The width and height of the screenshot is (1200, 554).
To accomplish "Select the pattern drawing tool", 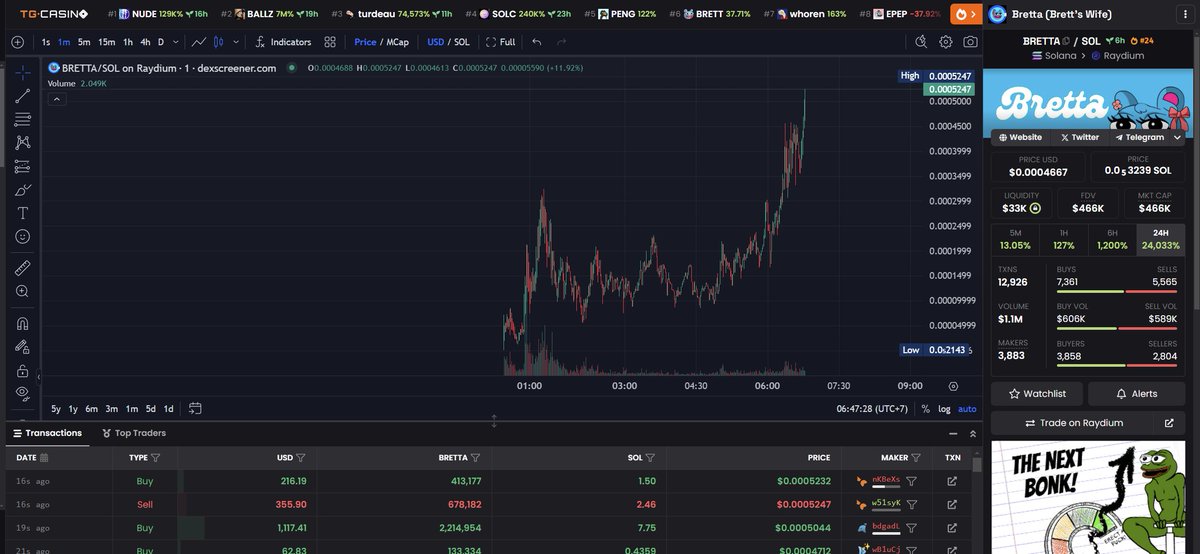I will click(x=22, y=143).
